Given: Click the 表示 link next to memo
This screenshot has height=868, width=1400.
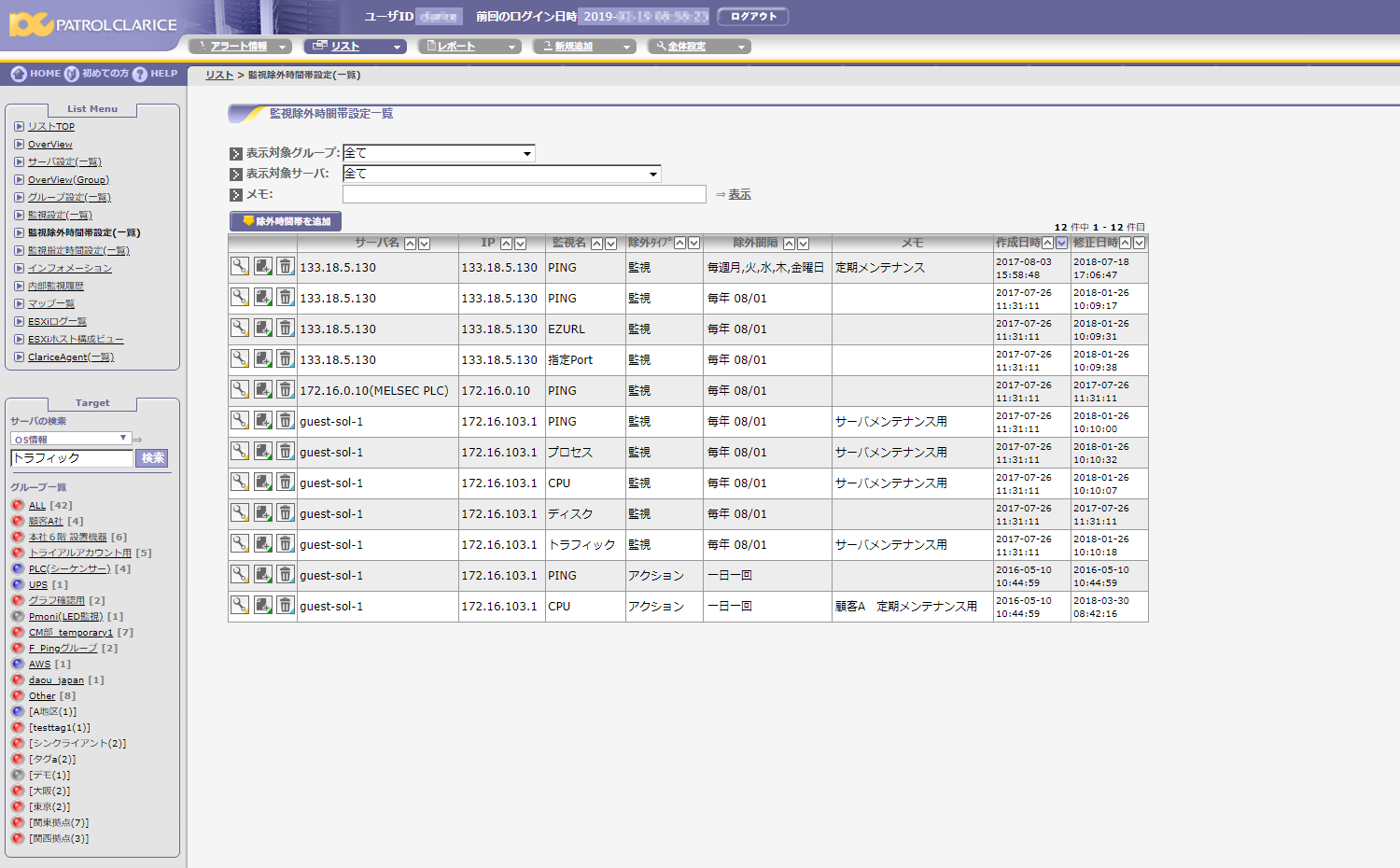Looking at the screenshot, I should tap(739, 194).
